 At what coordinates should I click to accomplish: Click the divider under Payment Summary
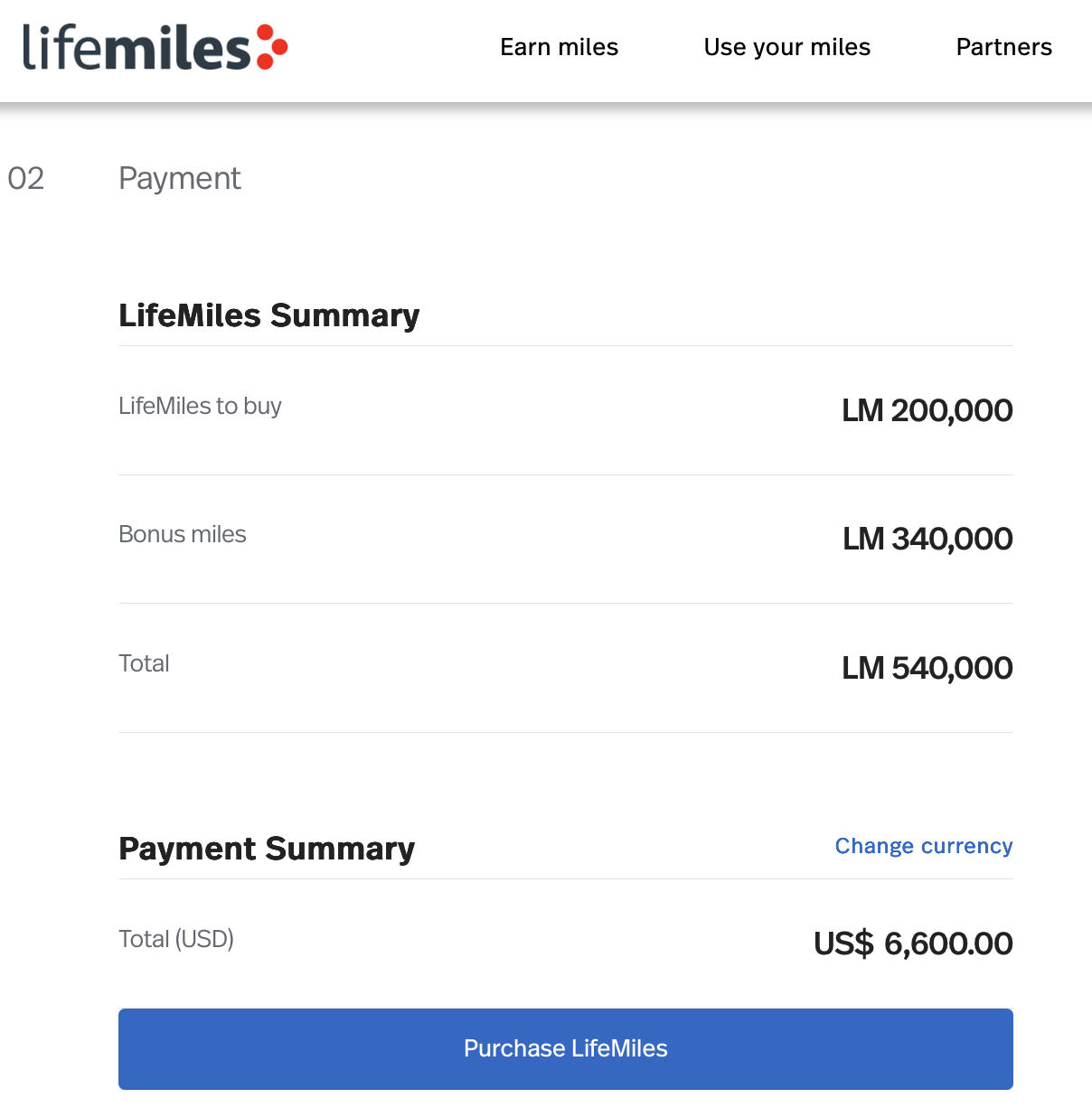[565, 878]
